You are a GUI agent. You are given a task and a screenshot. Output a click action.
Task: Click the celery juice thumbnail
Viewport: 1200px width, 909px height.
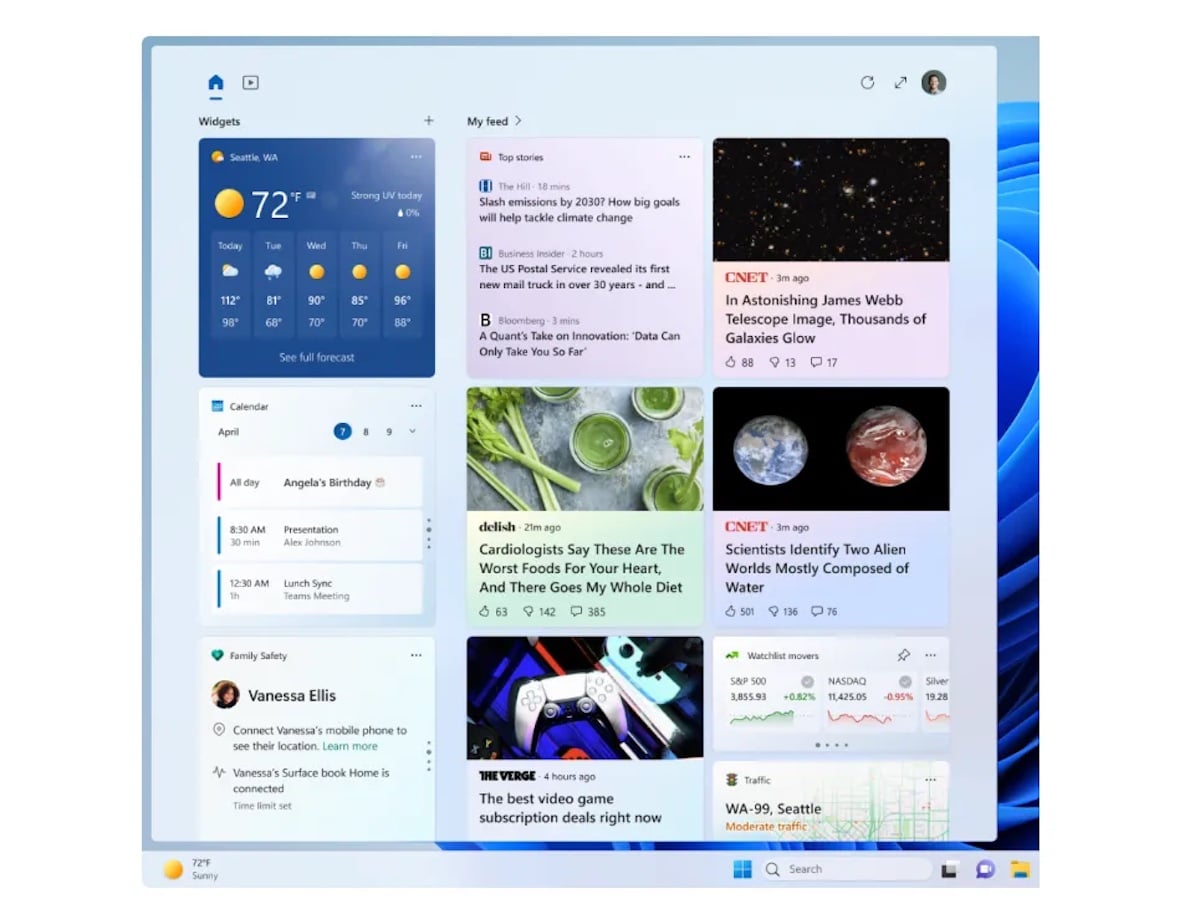(585, 449)
